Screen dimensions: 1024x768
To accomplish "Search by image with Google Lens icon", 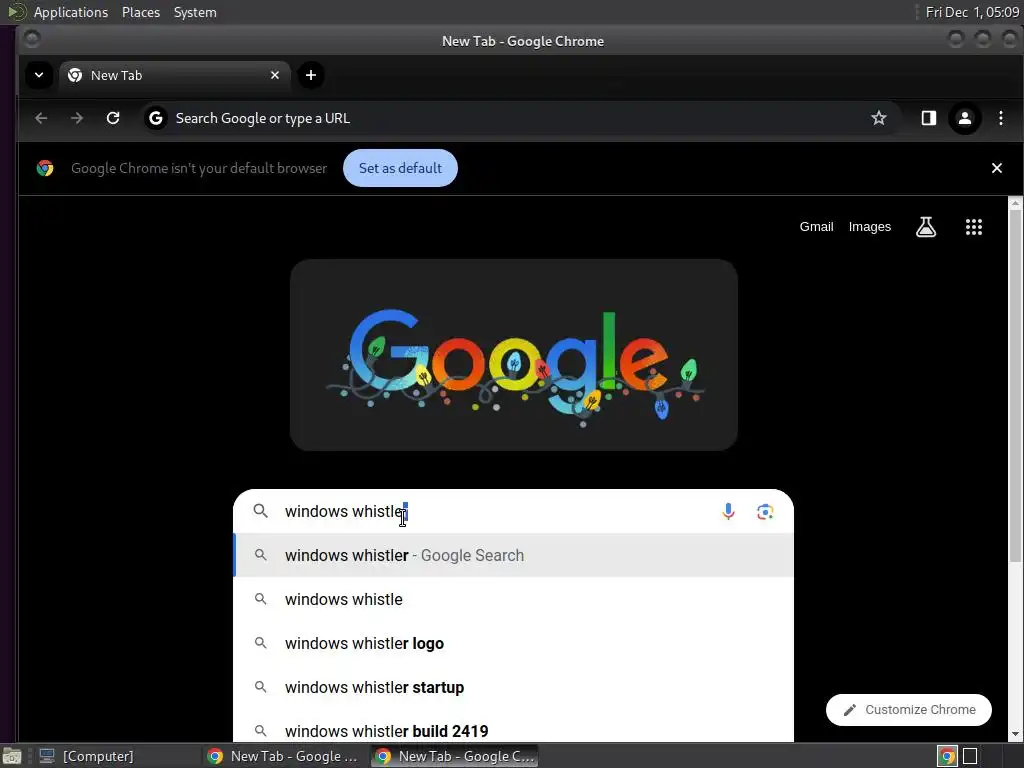I will click(x=765, y=511).
